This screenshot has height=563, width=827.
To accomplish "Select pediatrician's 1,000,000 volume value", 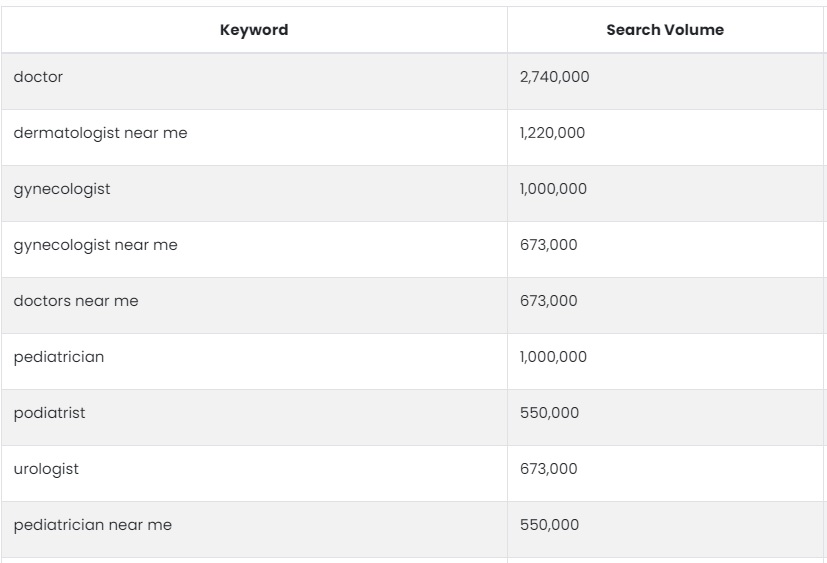I will coord(553,357).
